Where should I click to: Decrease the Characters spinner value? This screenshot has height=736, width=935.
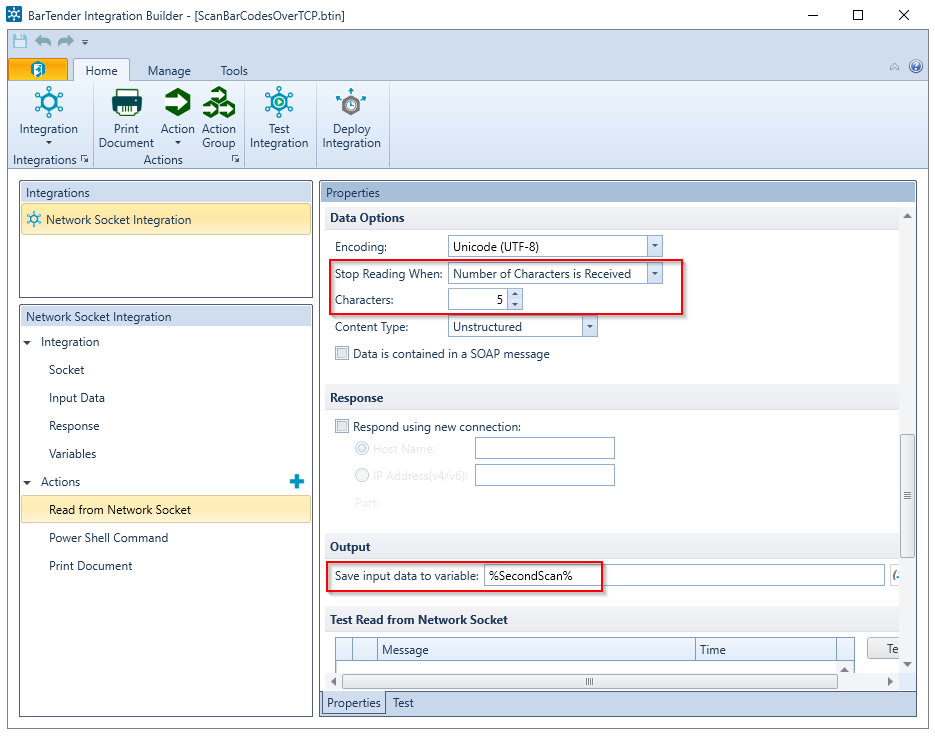tap(515, 304)
